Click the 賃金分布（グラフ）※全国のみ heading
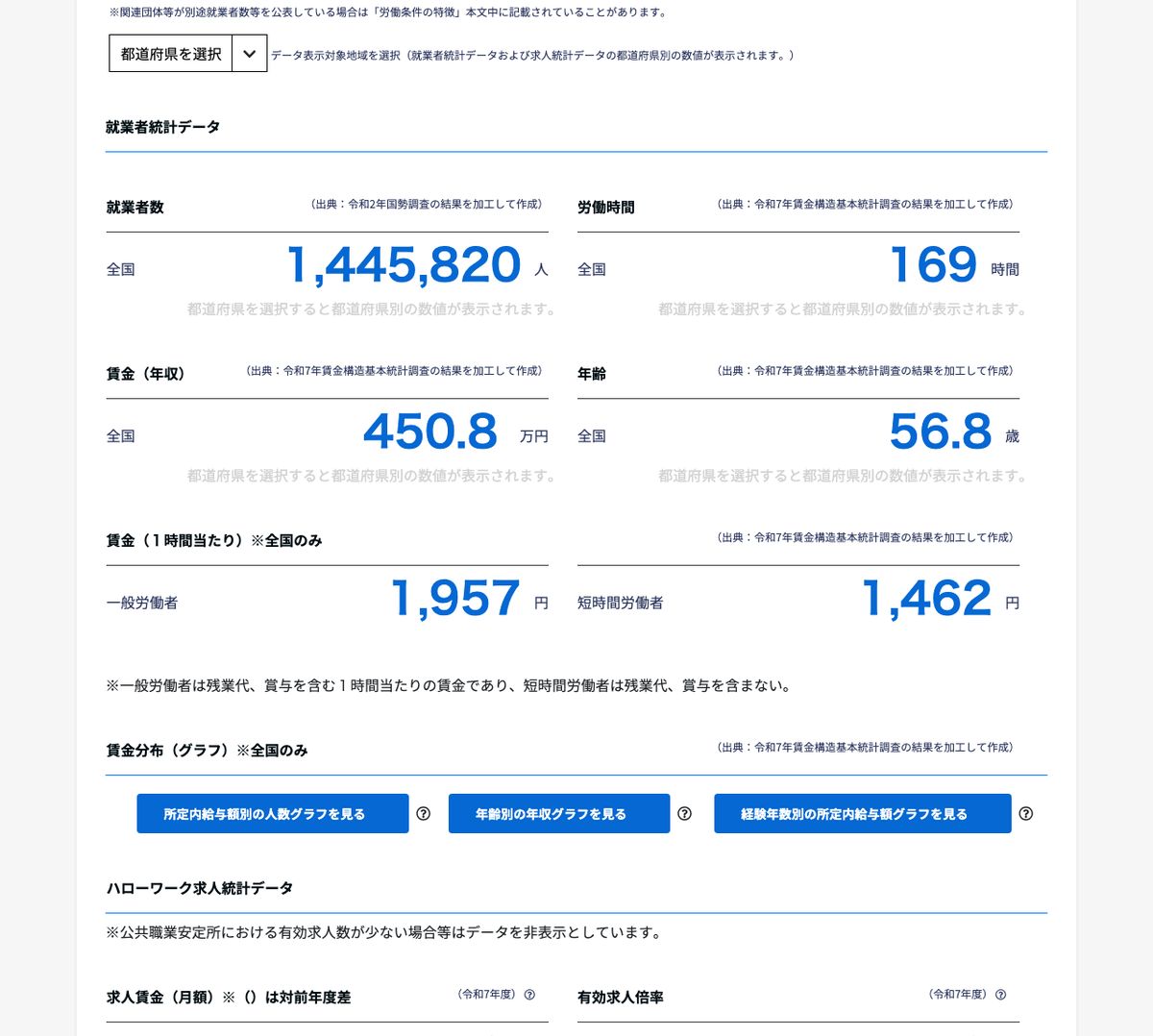This screenshot has width=1153, height=1036. (x=207, y=751)
